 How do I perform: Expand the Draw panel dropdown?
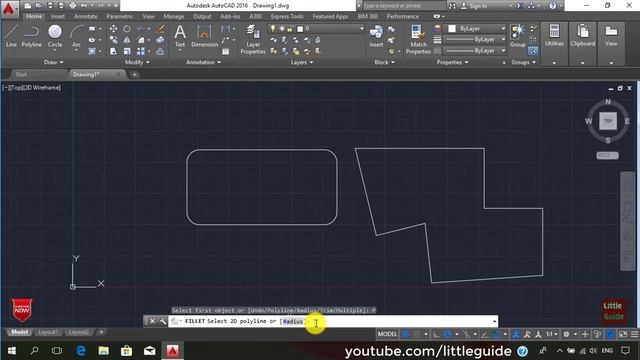(x=53, y=62)
